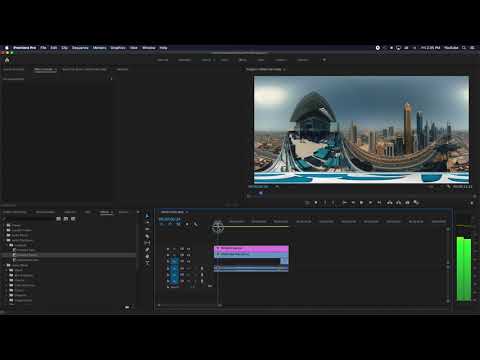
Task: Click Go to In point button
Action: pyautogui.click(x=345, y=202)
